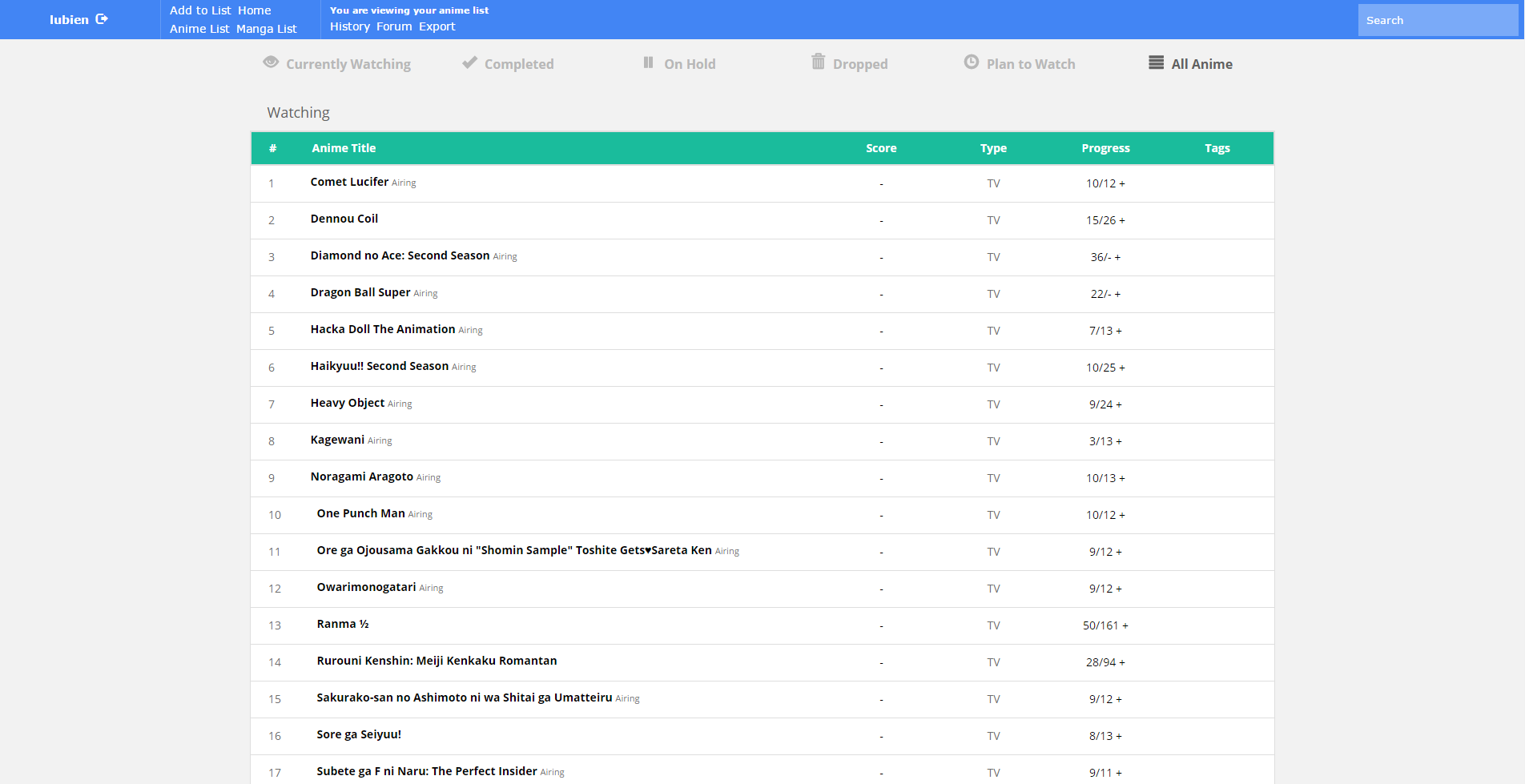The width and height of the screenshot is (1525, 784).
Task: Switch to the On Hold tab
Action: 690,64
